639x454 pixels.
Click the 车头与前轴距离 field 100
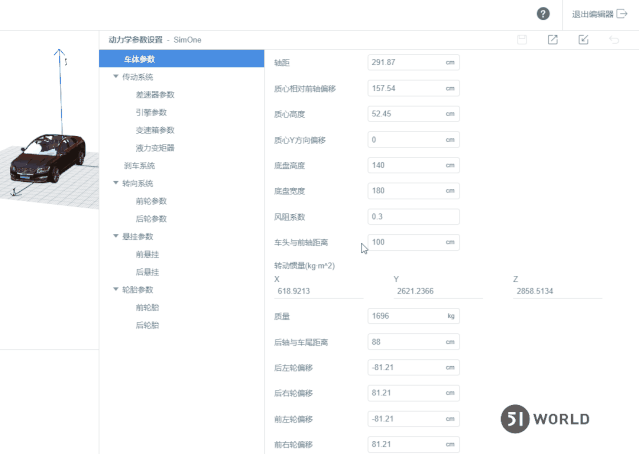(413, 242)
